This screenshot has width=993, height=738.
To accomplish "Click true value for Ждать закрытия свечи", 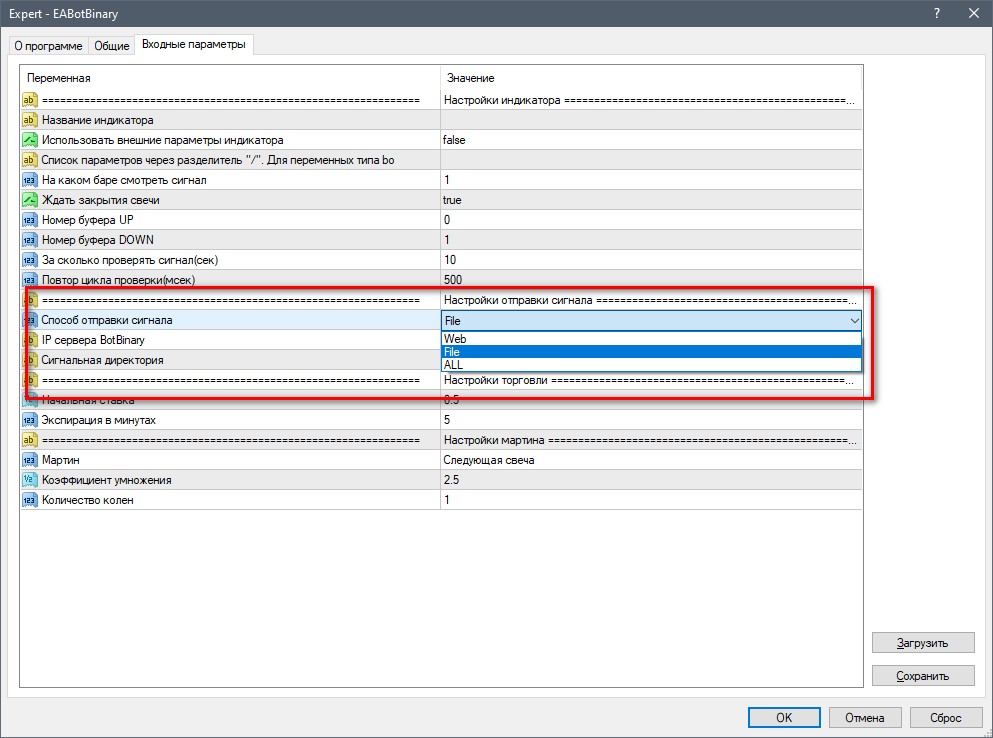I will point(452,200).
